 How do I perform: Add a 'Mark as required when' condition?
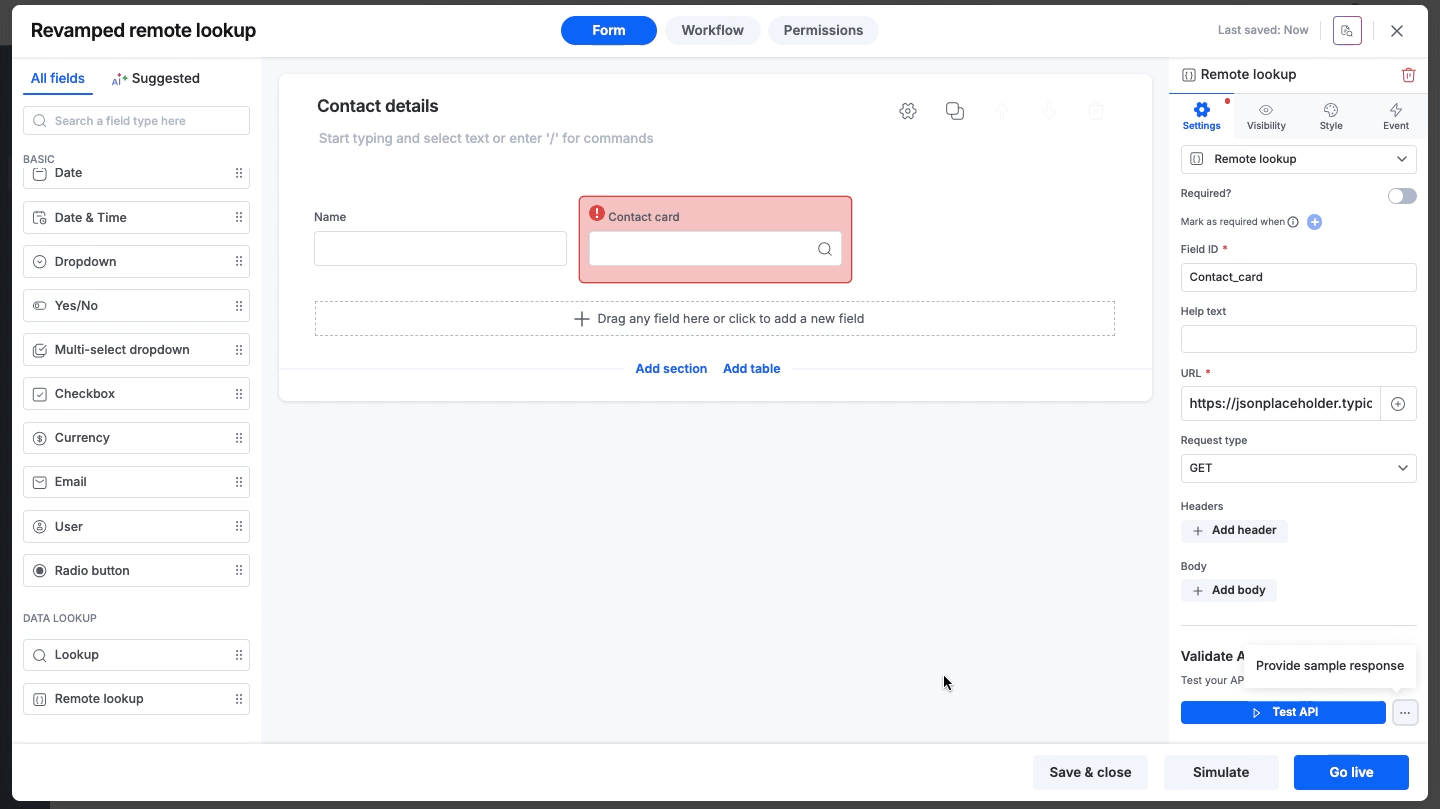tap(1315, 222)
